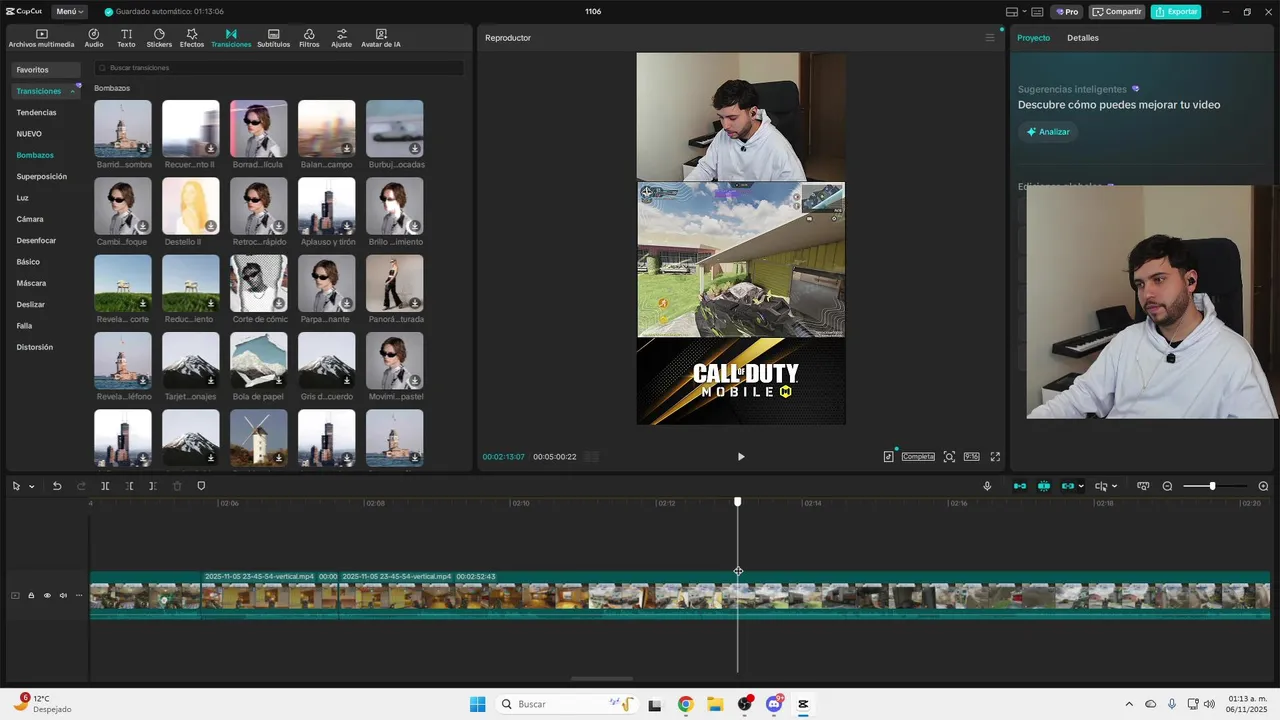This screenshot has width=1280, height=720.
Task: Select the Tendencias transitions category
Action: [x=36, y=112]
